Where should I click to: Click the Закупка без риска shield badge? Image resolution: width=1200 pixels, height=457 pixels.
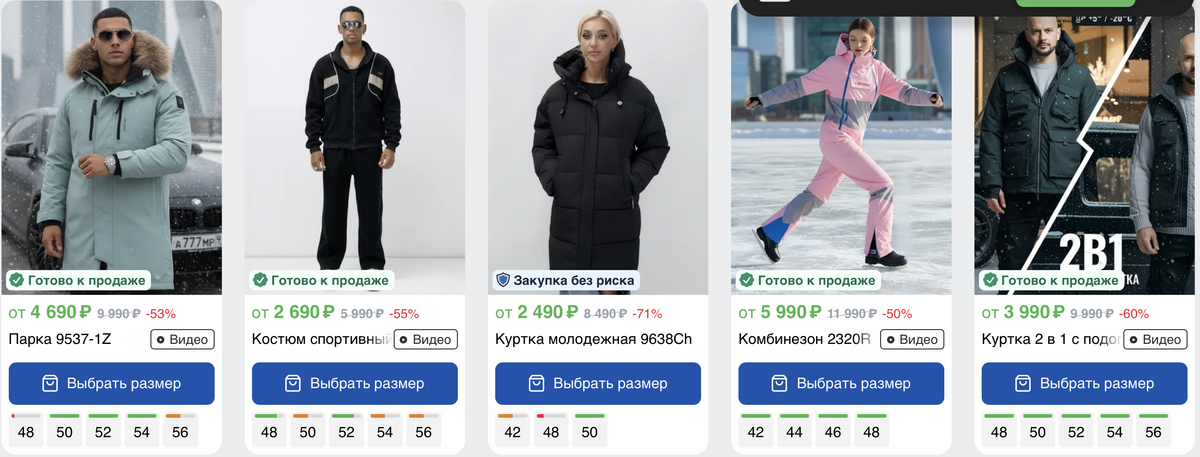[x=566, y=280]
